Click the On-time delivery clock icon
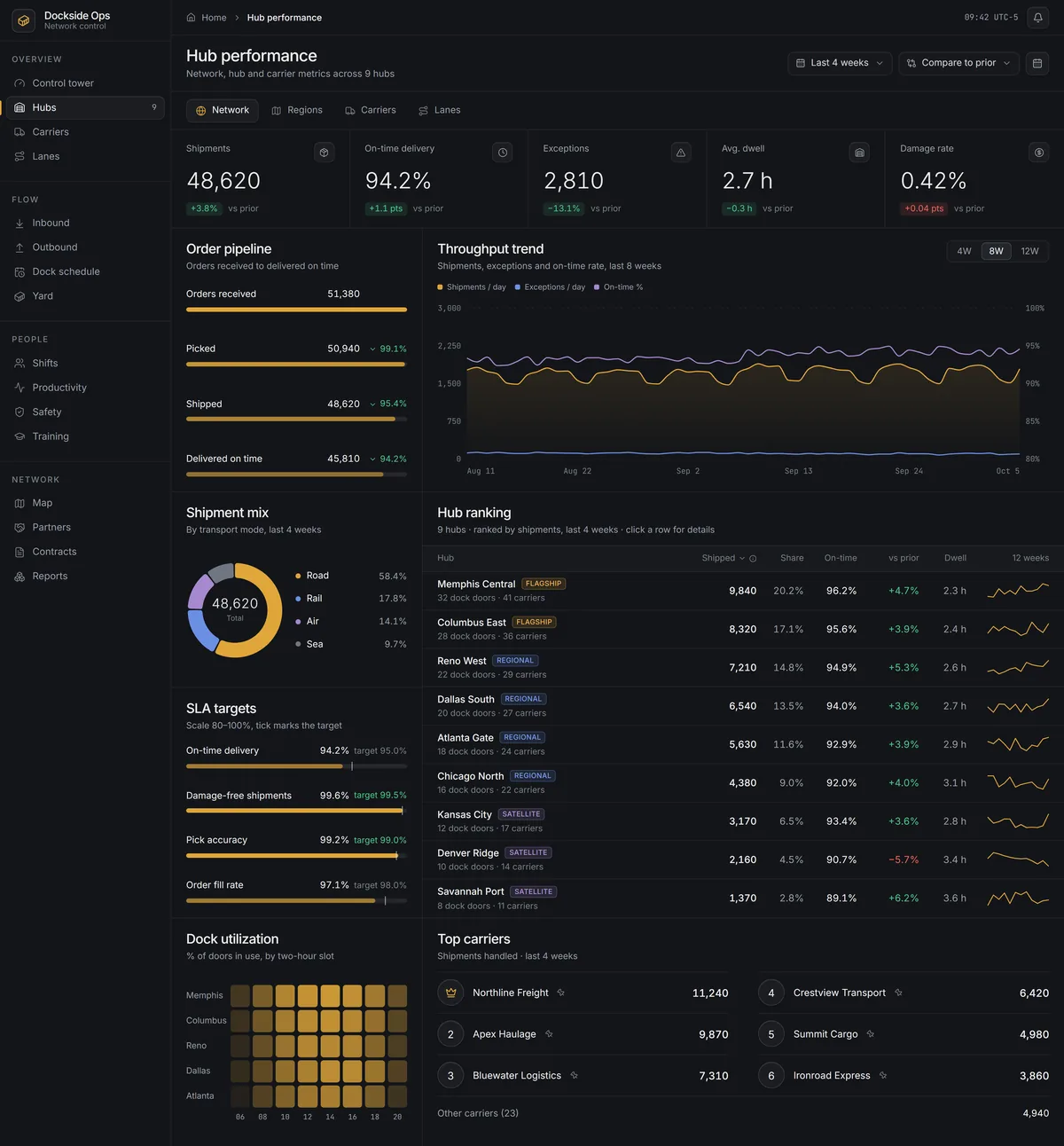Image resolution: width=1064 pixels, height=1146 pixels. 503,153
